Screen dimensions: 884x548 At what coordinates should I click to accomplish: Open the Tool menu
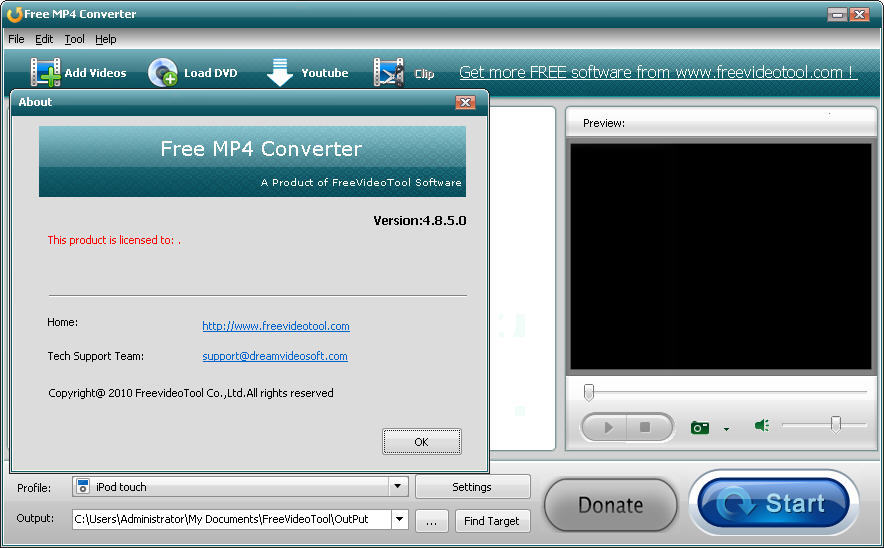74,39
